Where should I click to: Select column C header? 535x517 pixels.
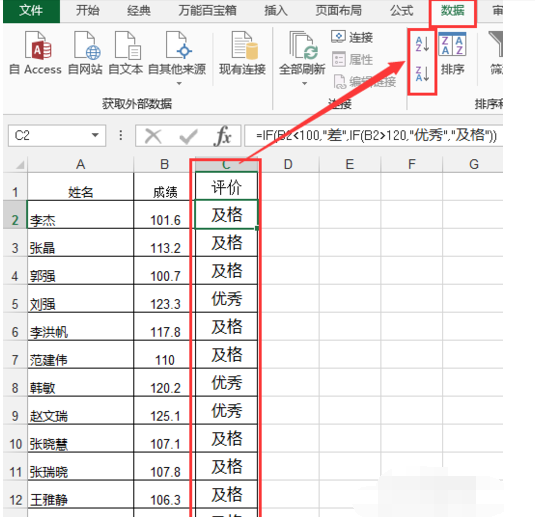226,165
